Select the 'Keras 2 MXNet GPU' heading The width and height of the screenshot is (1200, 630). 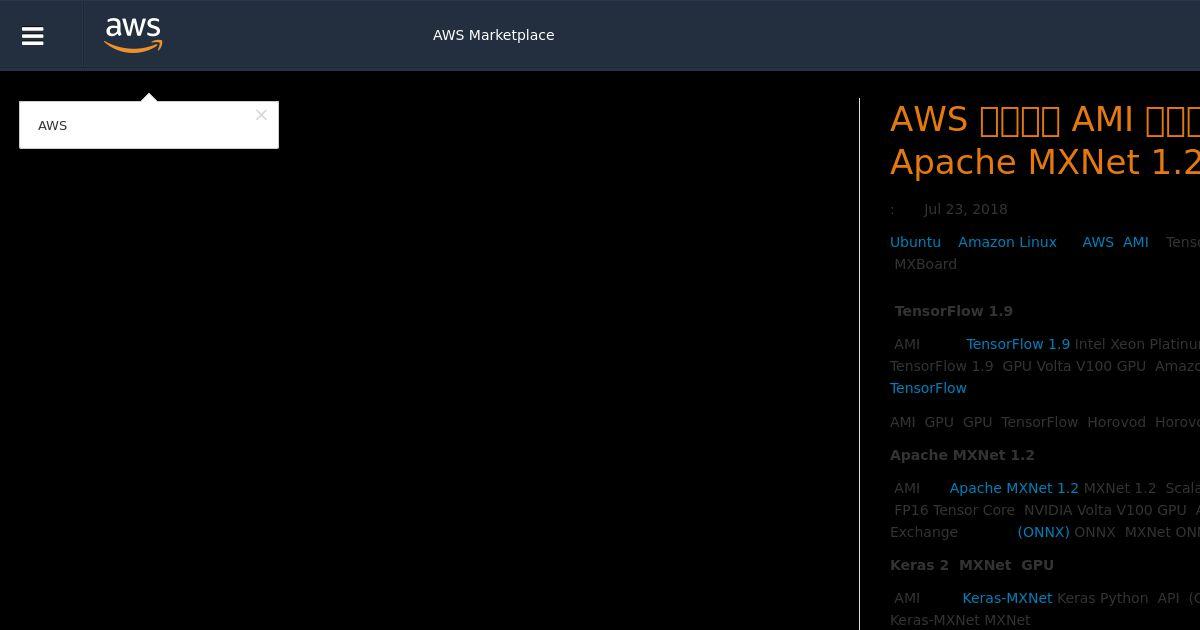(x=972, y=565)
